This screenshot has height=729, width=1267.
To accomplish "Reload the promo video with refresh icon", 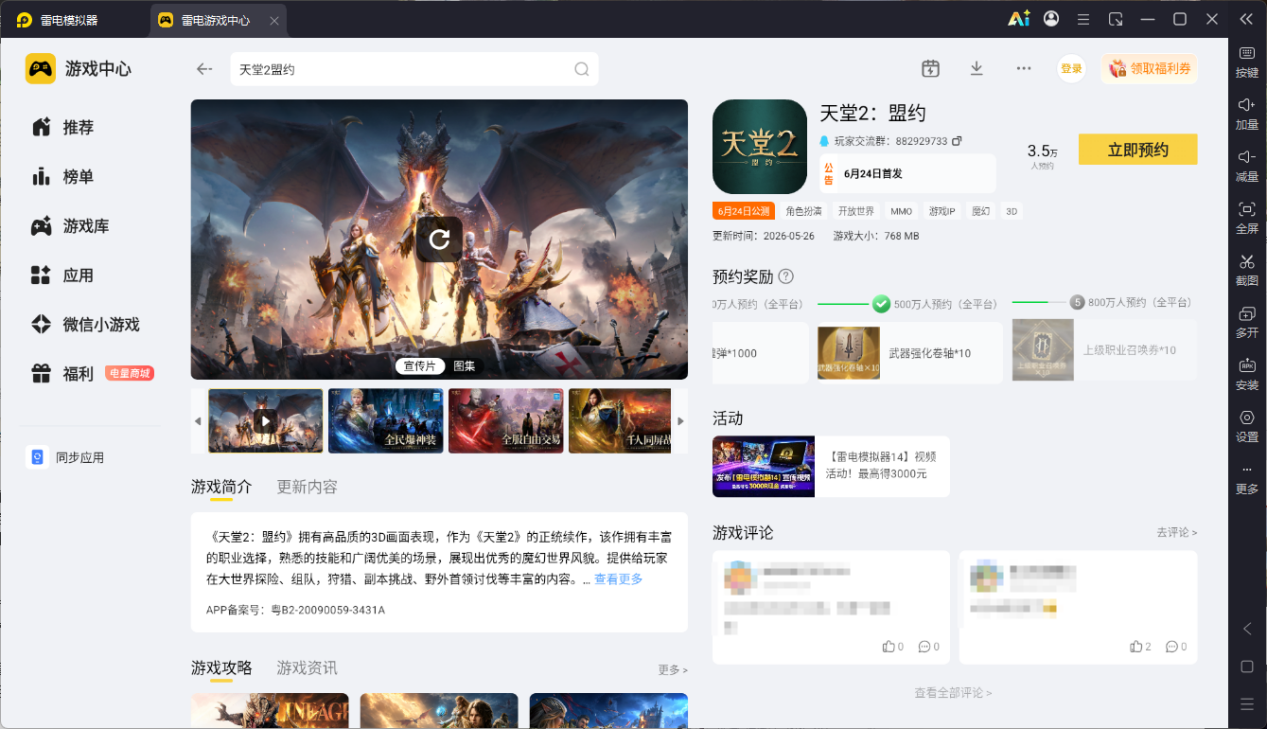I will click(x=439, y=239).
